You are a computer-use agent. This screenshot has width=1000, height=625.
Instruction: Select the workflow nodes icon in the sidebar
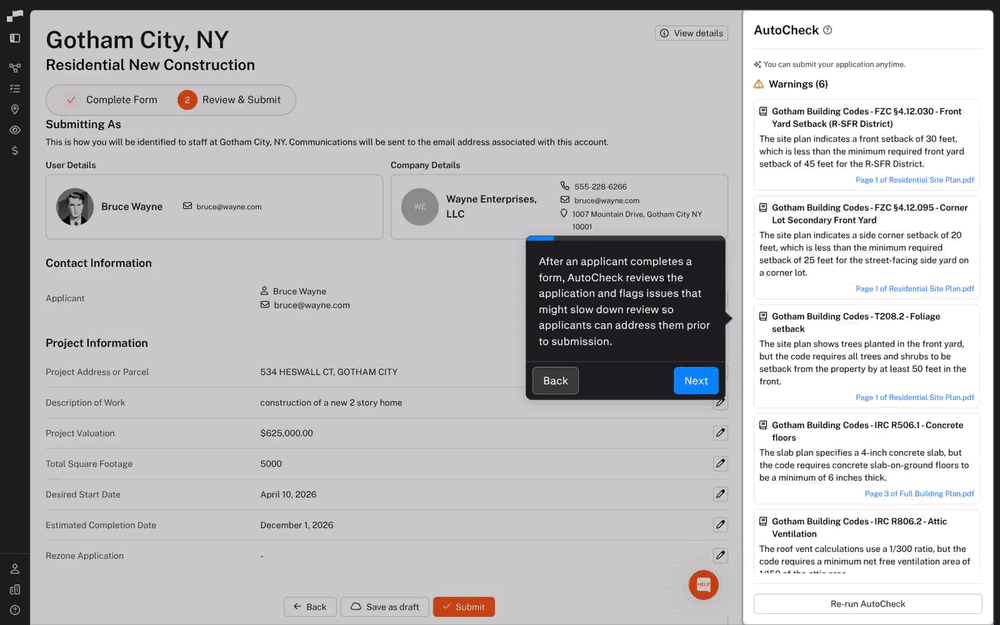15,67
